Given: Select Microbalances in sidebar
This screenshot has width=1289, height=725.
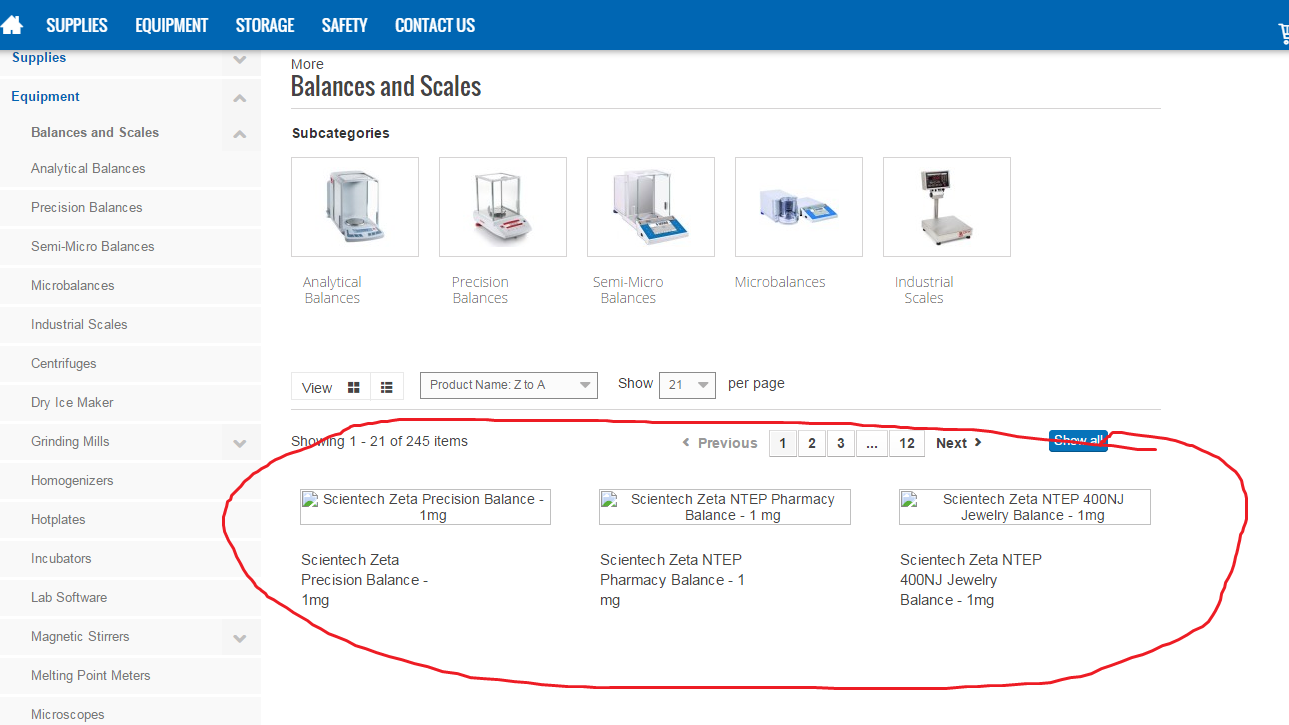Looking at the screenshot, I should [73, 285].
